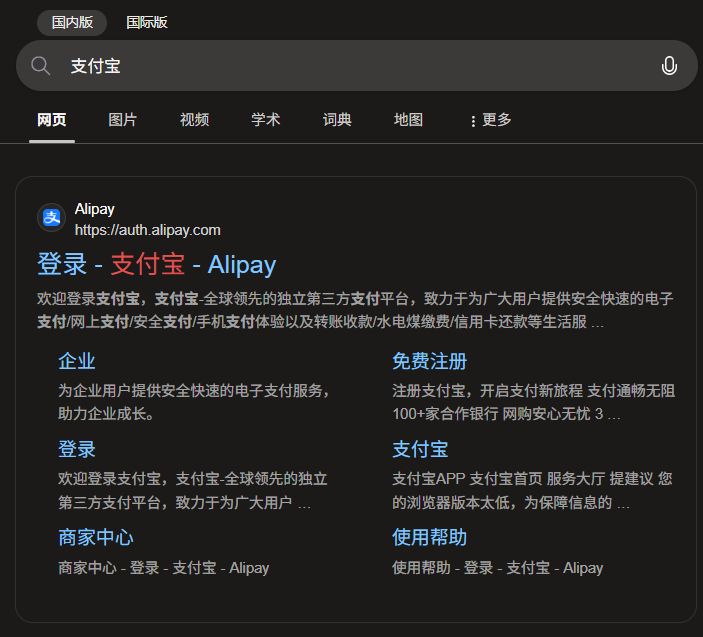Switch to the 图片 tab
703x637 pixels.
click(x=122, y=120)
